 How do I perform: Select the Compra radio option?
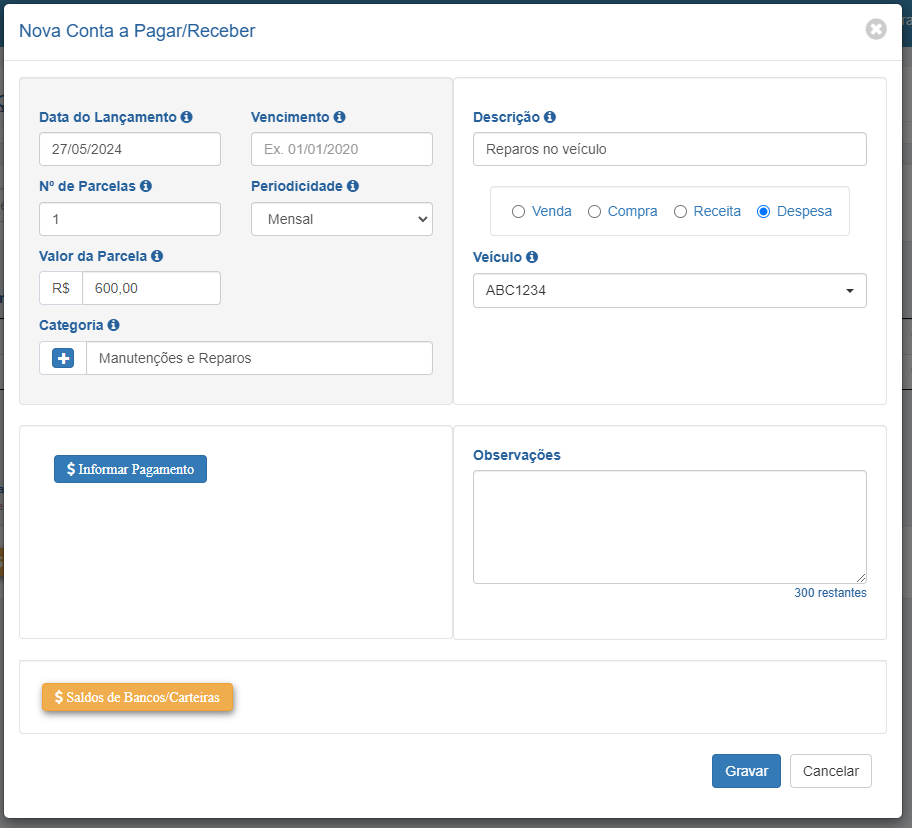coord(594,212)
